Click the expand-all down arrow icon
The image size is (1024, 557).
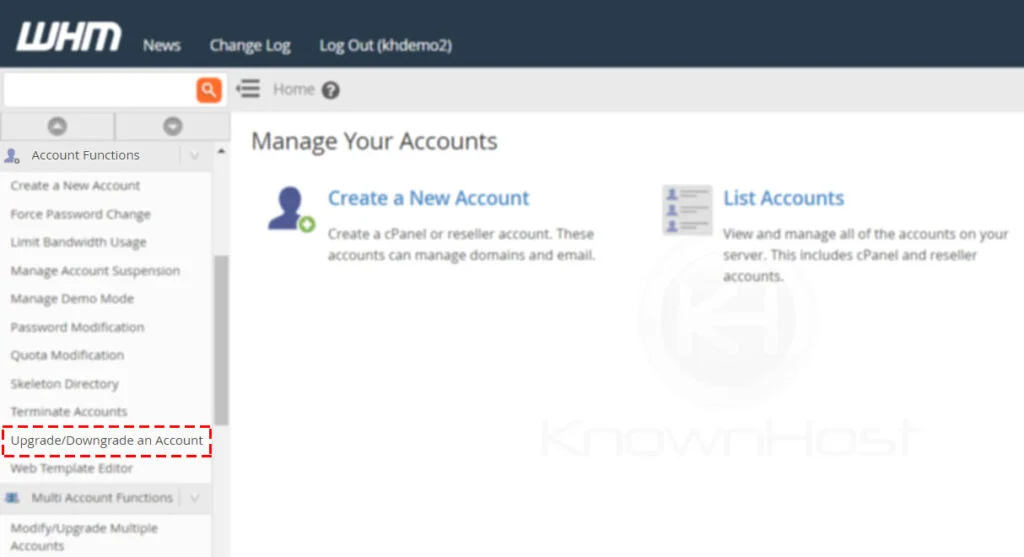point(172,126)
